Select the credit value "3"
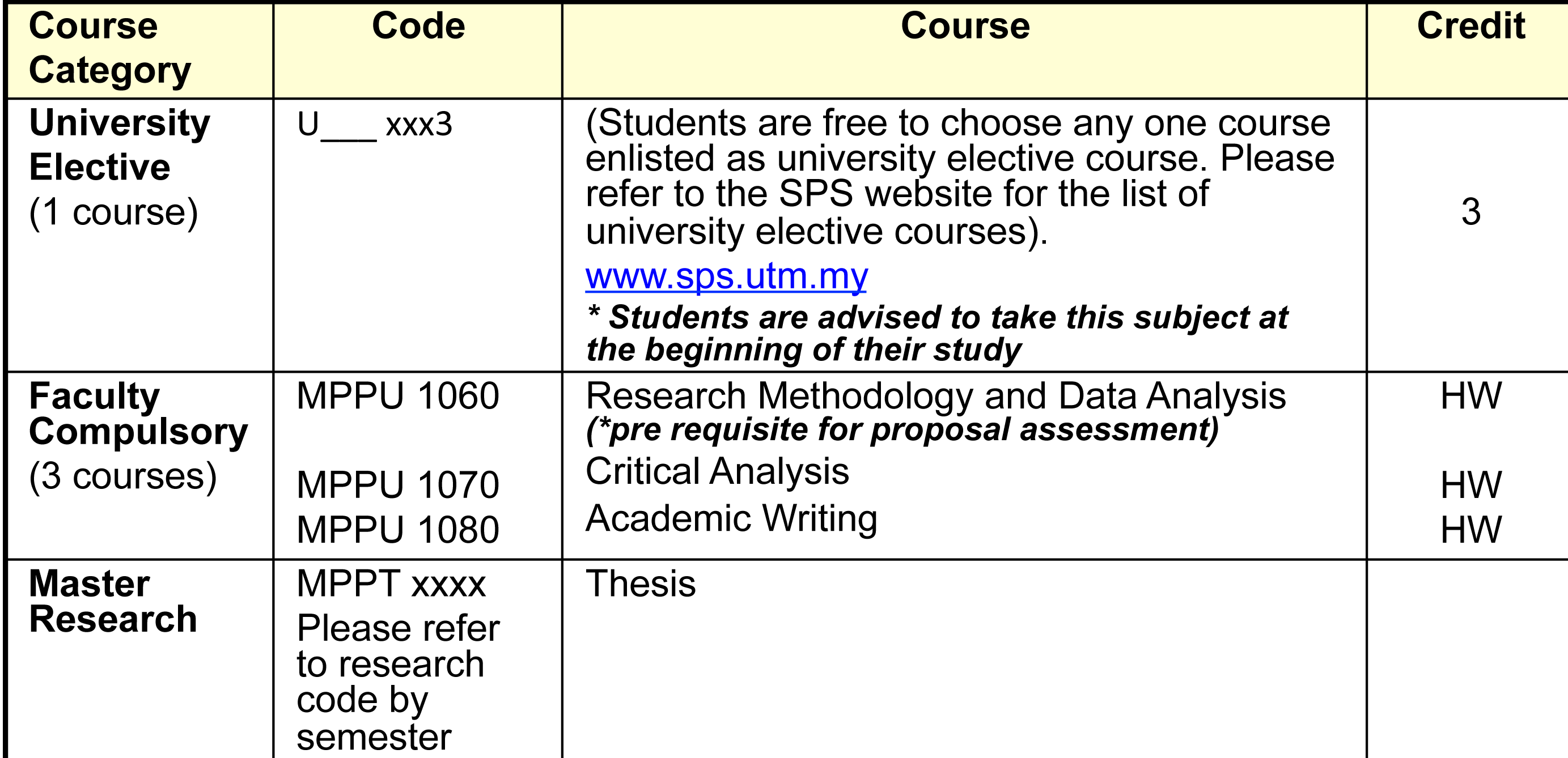Image resolution: width=1568 pixels, height=758 pixels. coord(1470,212)
